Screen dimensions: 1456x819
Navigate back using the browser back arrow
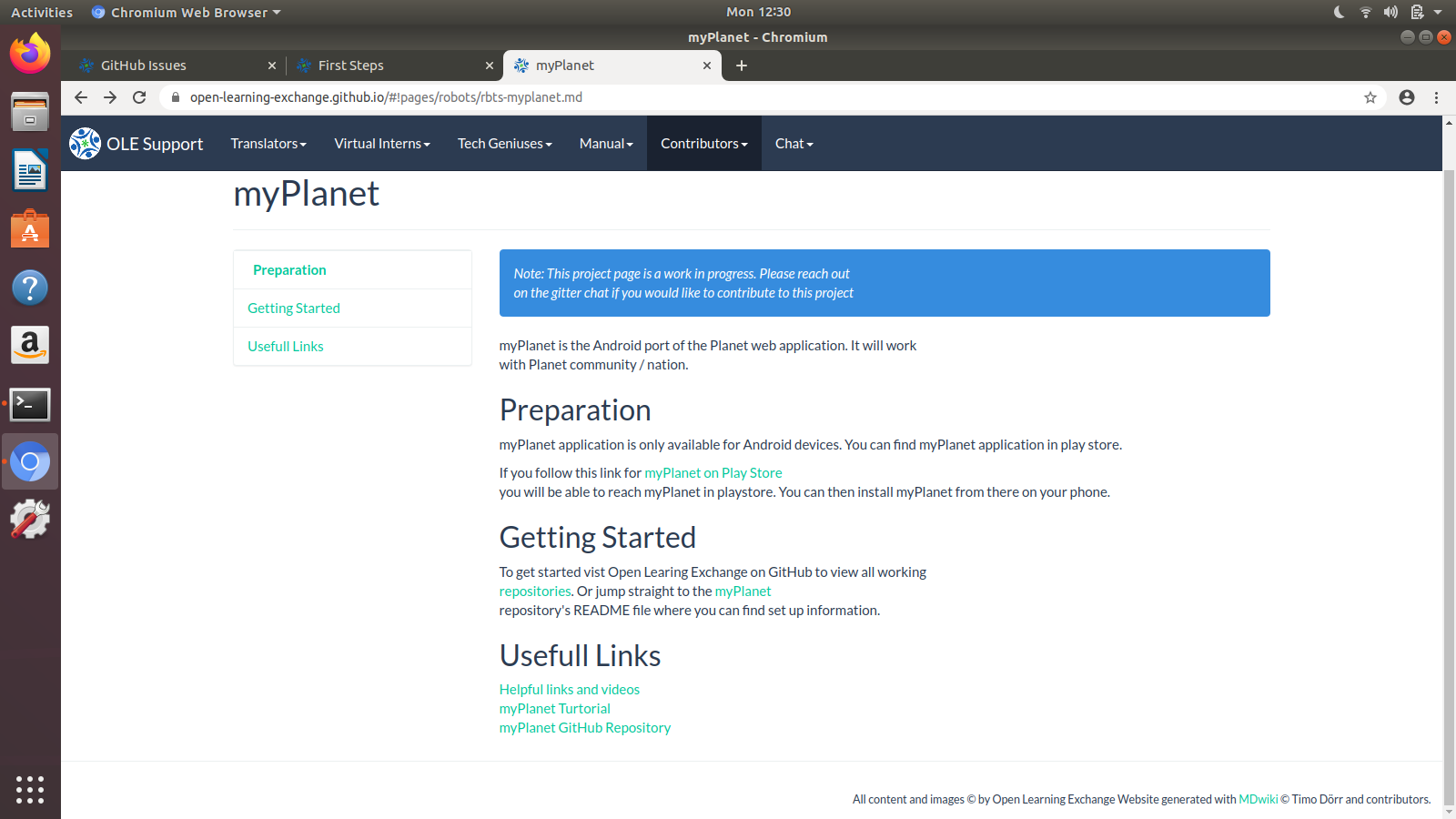coord(81,97)
